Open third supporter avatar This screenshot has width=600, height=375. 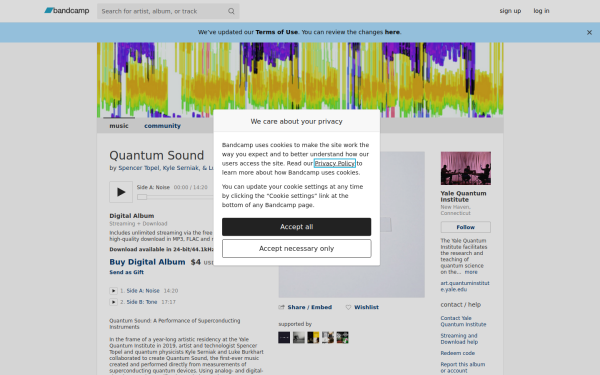313,338
